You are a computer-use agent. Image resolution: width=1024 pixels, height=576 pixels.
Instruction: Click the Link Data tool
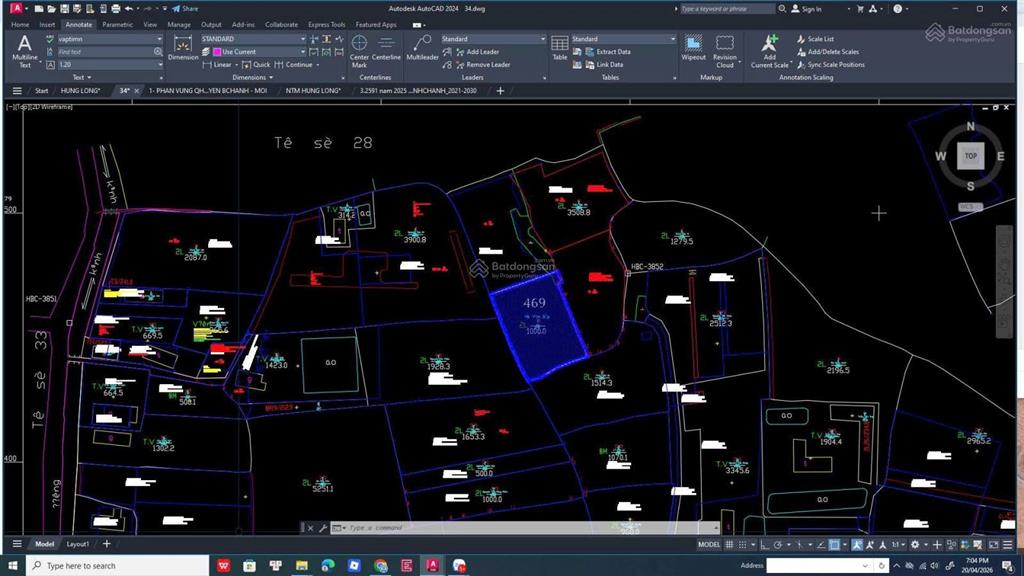click(x=604, y=65)
